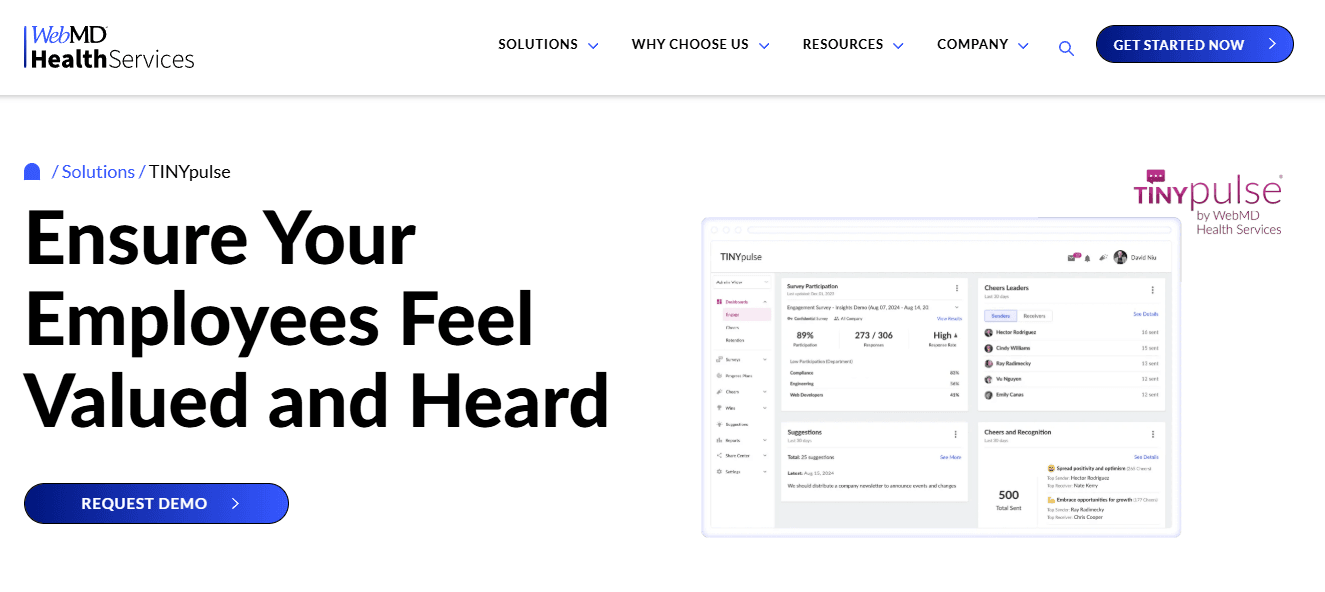The height and width of the screenshot is (592, 1325).
Task: Click the TINYpulse breadcrumb text
Action: [190, 172]
